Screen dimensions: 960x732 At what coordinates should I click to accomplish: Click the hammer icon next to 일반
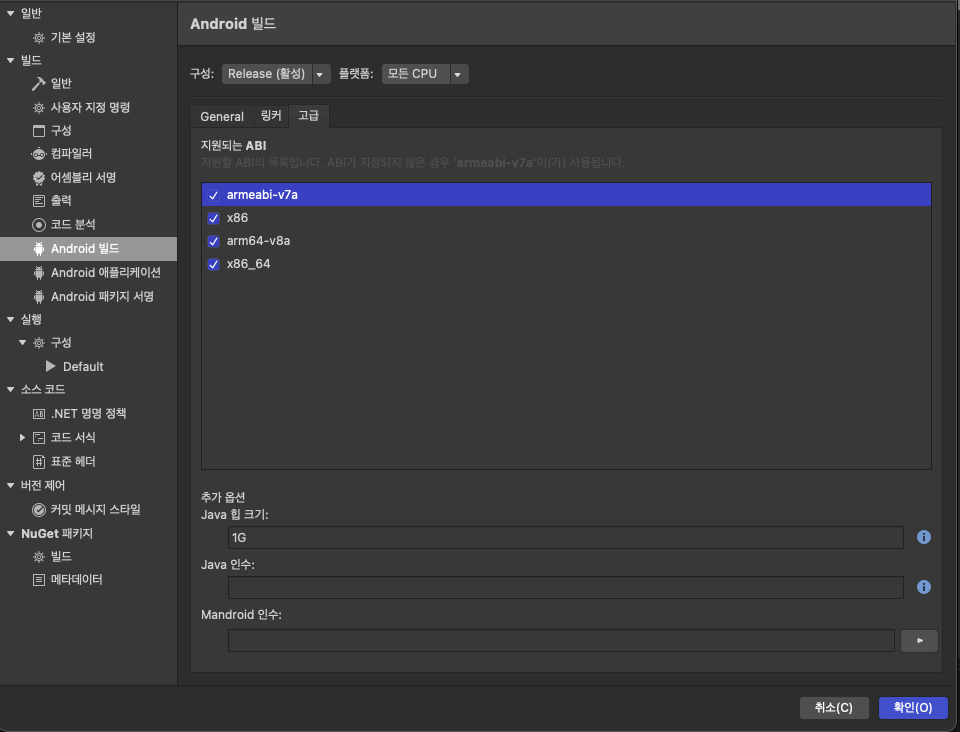coord(39,83)
